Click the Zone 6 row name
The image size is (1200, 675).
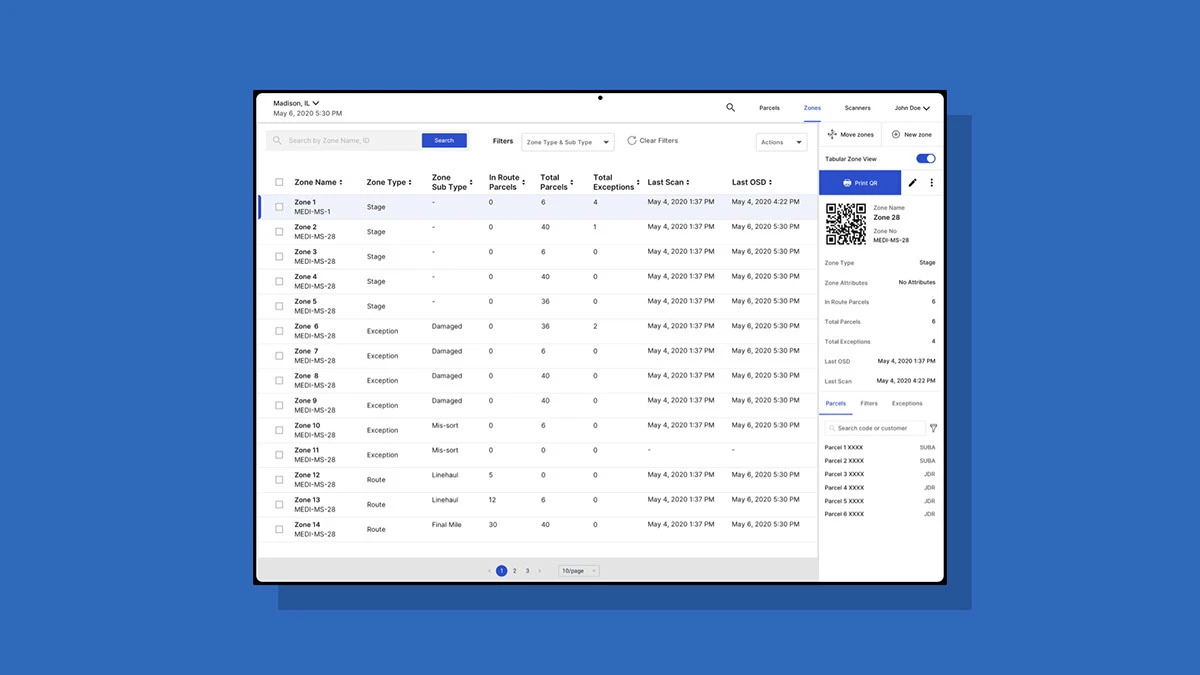click(x=306, y=327)
